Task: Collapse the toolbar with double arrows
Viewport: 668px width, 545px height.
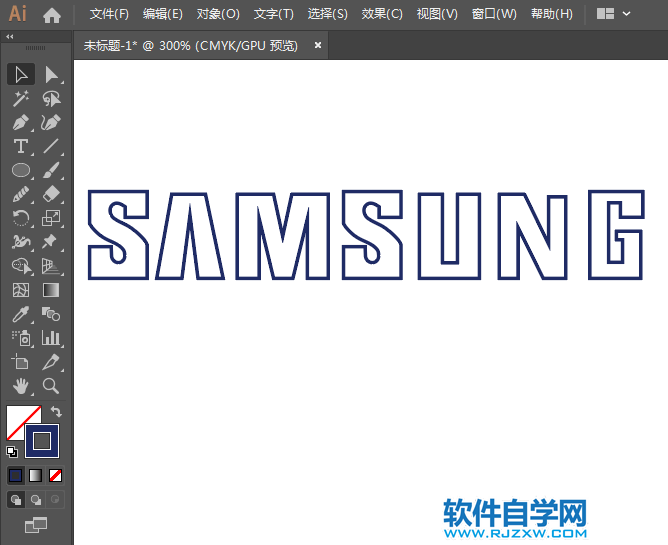Action: 10,37
